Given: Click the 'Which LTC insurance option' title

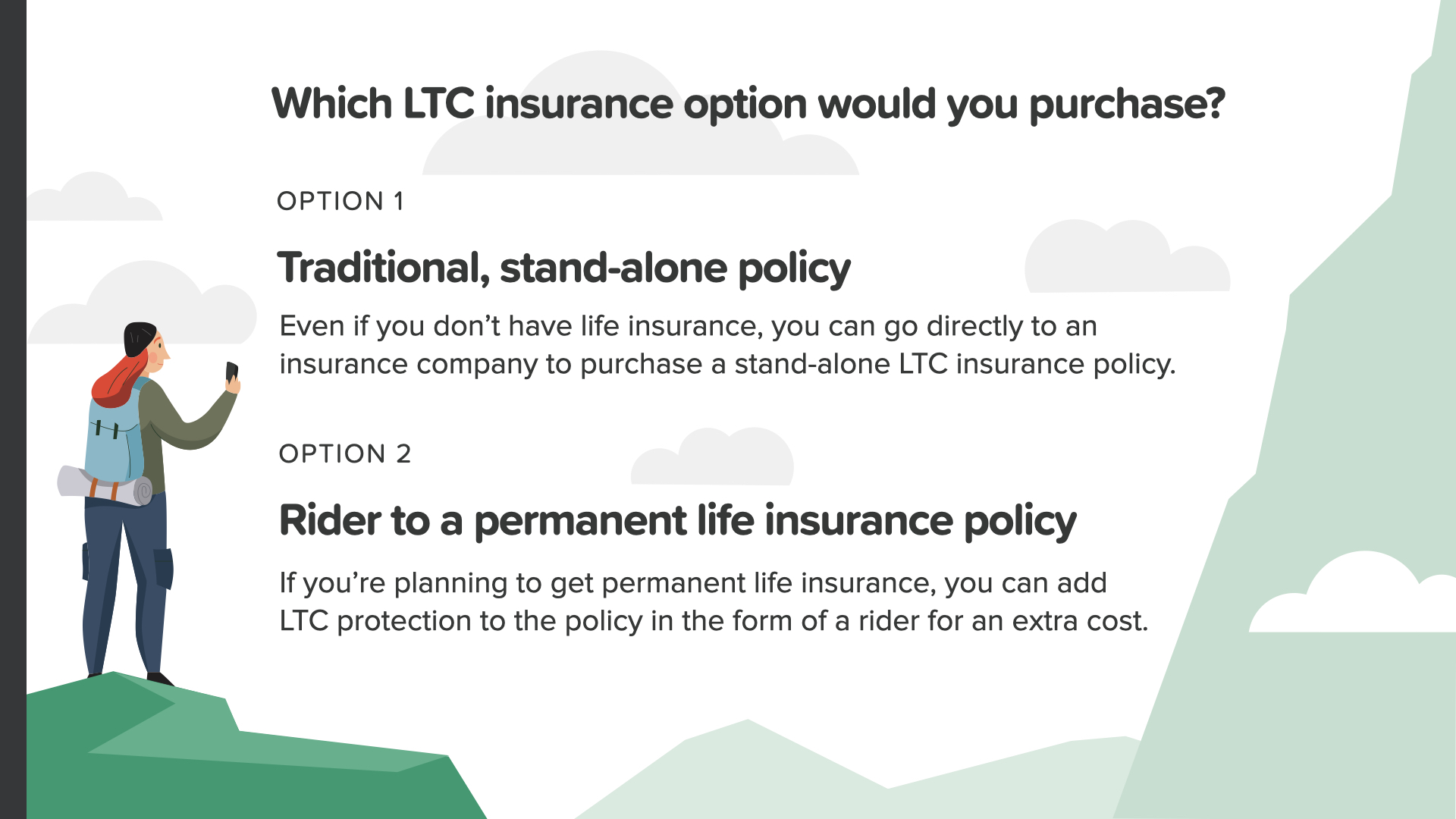Looking at the screenshot, I should [x=748, y=104].
